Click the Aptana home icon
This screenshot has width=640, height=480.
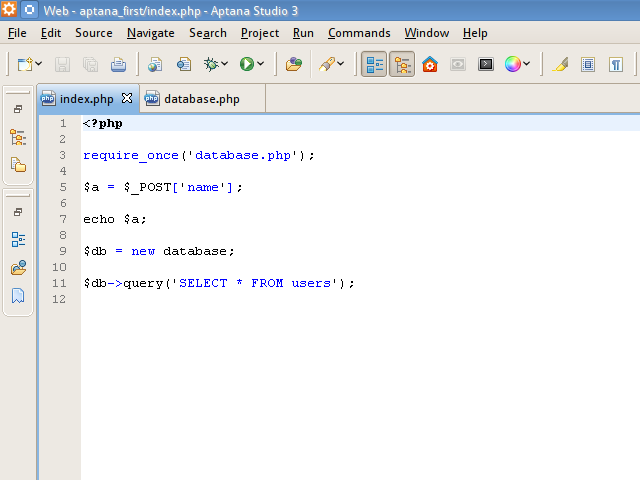(430, 65)
